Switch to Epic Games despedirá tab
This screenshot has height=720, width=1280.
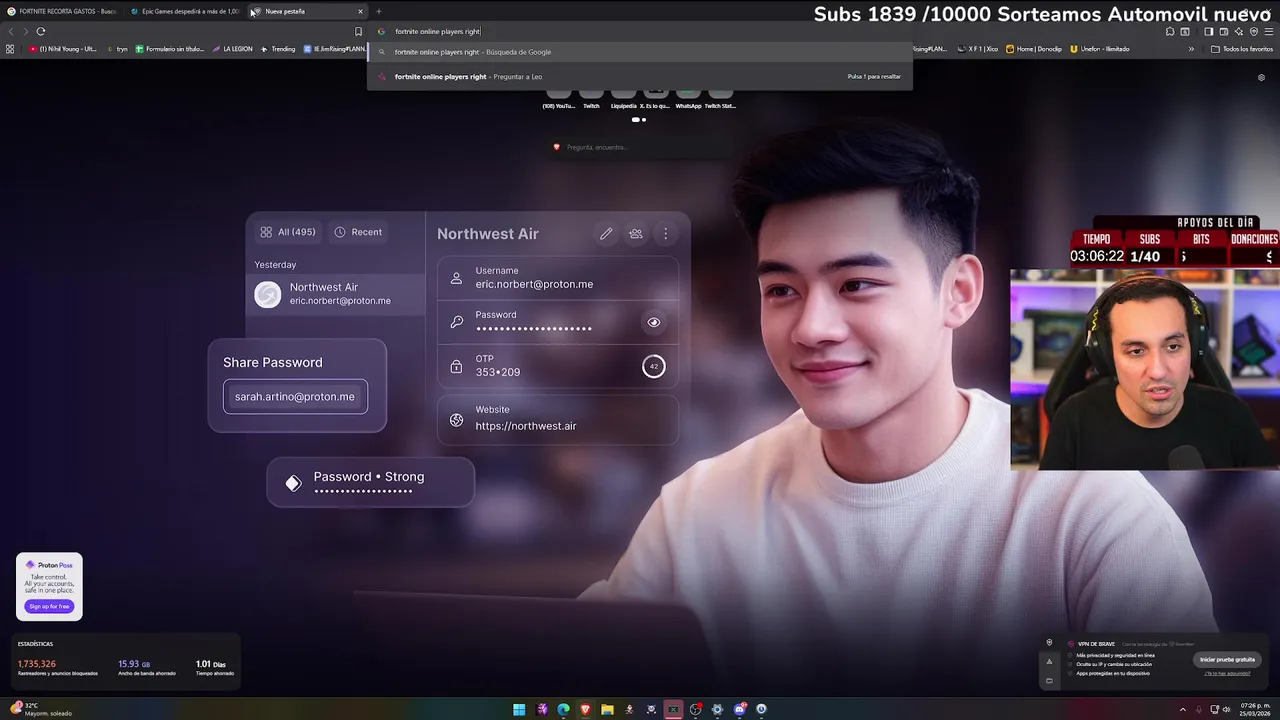coord(184,11)
